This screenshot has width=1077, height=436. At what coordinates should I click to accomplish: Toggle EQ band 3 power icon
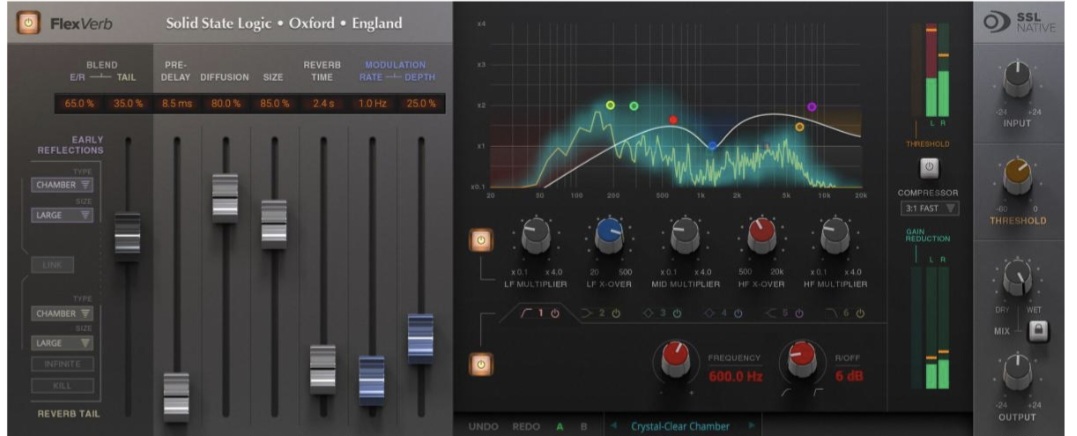click(677, 313)
